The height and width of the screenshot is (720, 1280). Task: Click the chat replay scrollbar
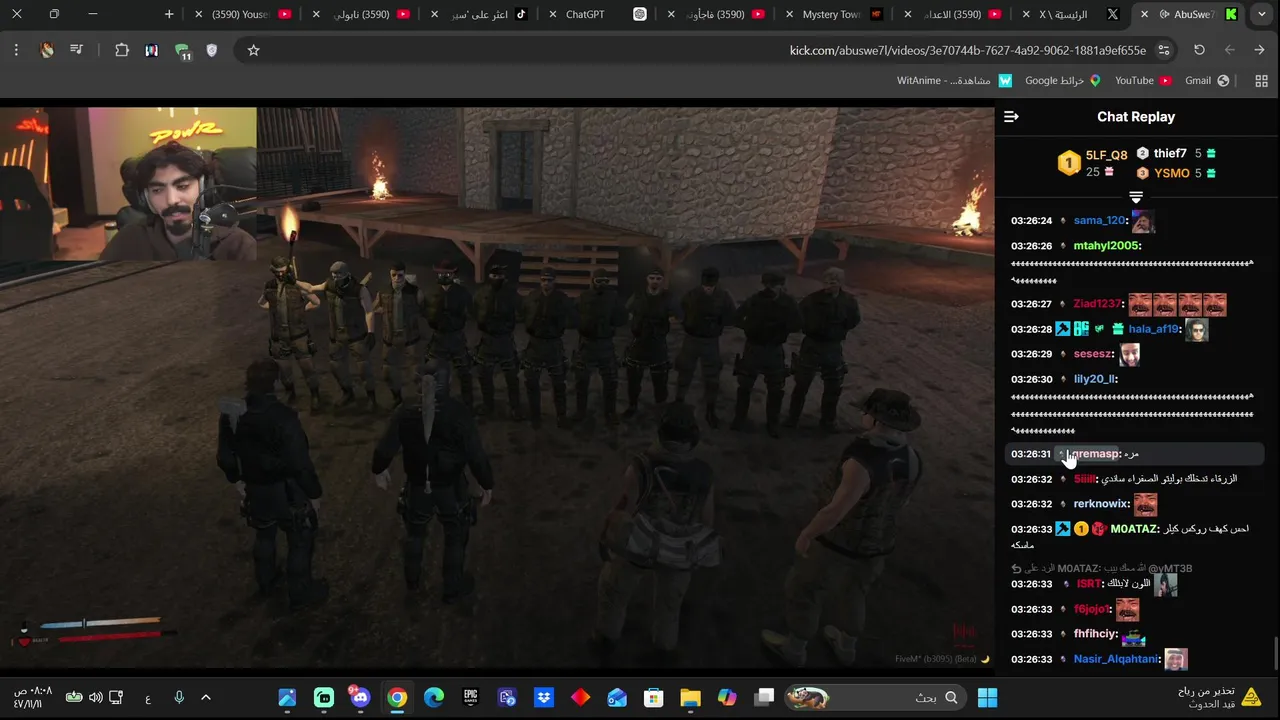pos(1276,655)
